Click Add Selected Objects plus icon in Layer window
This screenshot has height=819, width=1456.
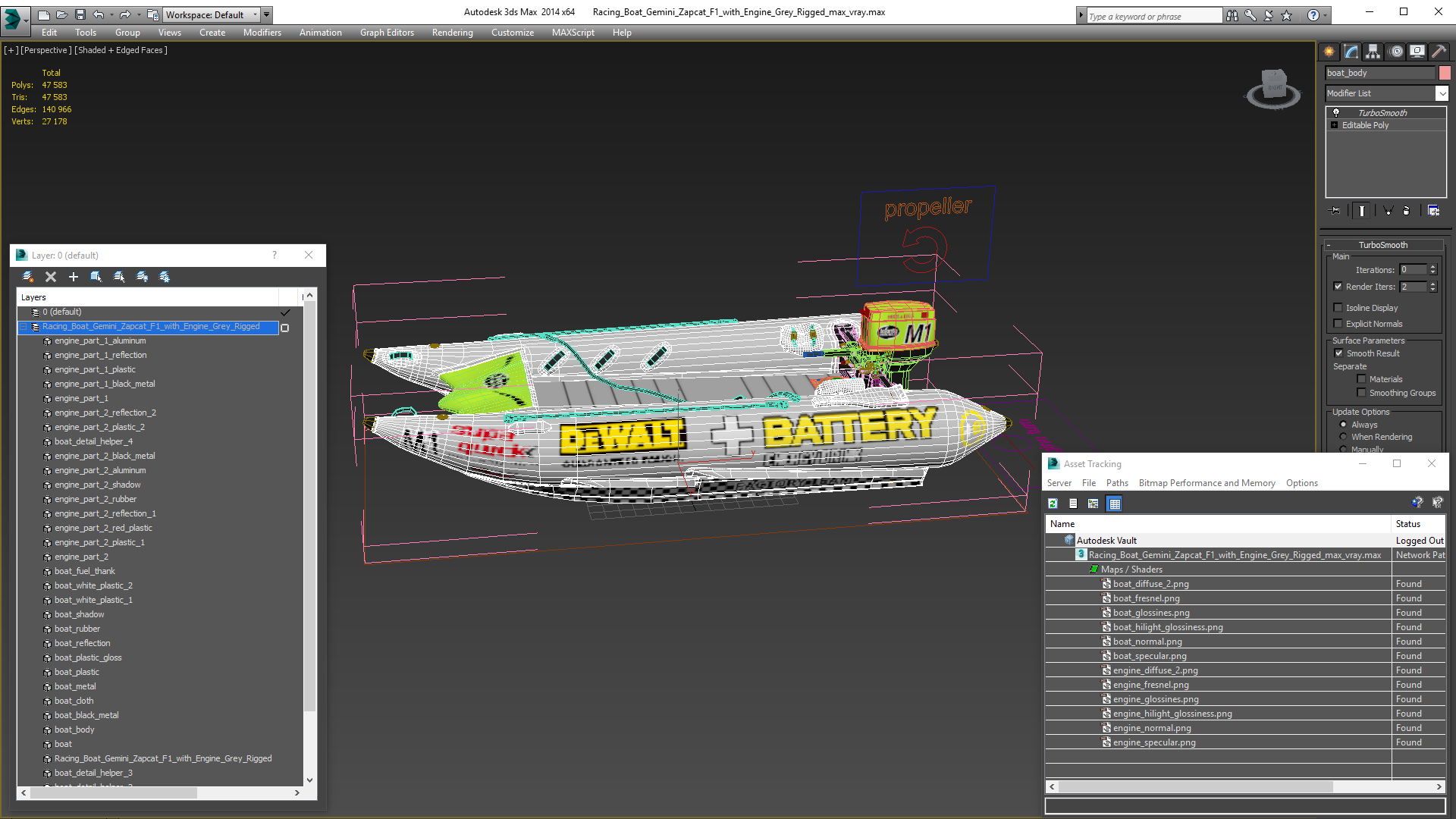point(74,277)
